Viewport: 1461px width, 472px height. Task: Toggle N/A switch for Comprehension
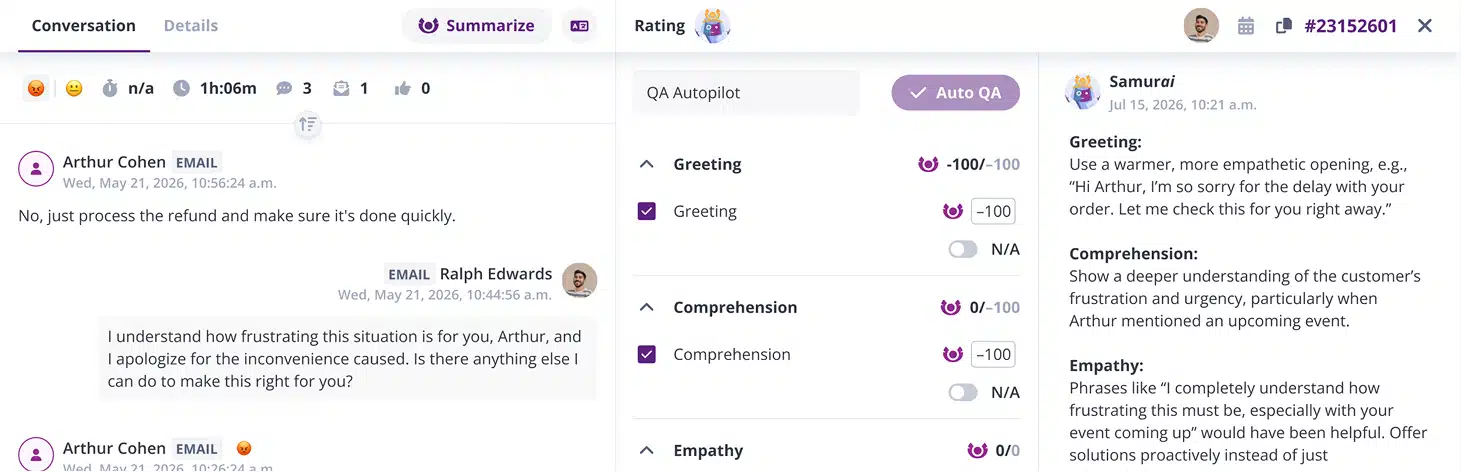pyautogui.click(x=963, y=392)
